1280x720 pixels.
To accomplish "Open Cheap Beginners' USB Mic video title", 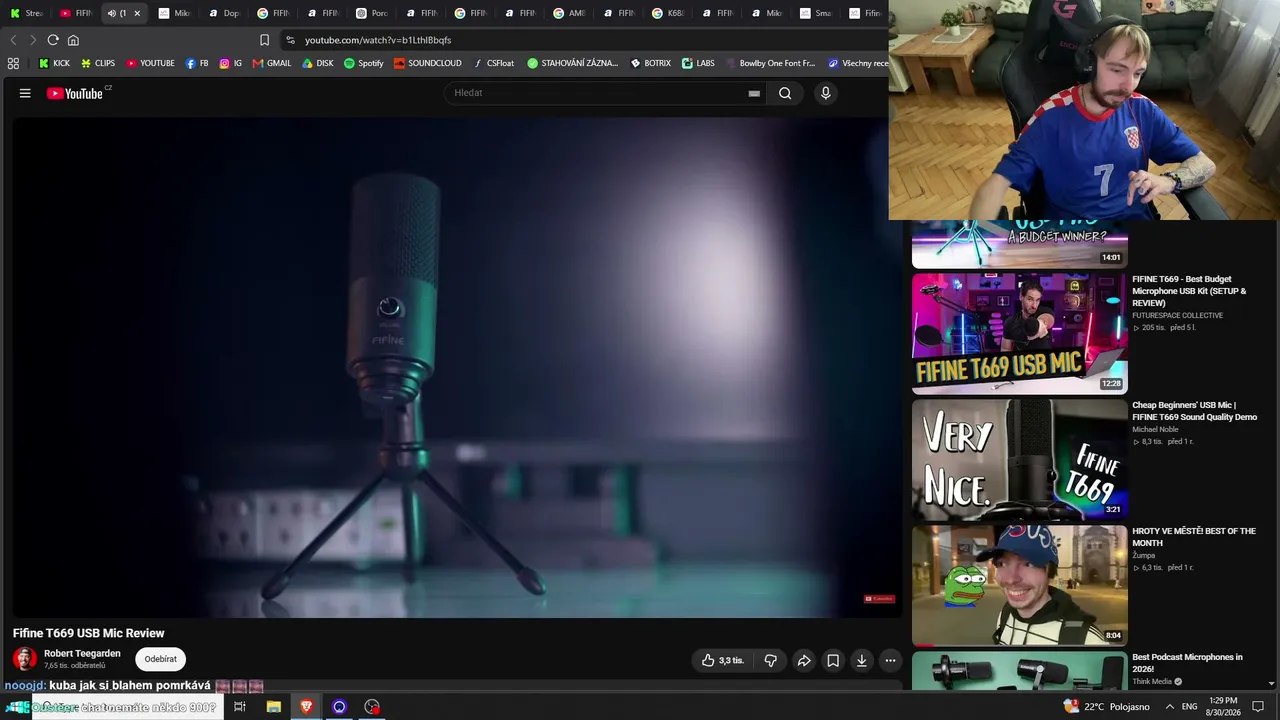I will [x=1194, y=411].
